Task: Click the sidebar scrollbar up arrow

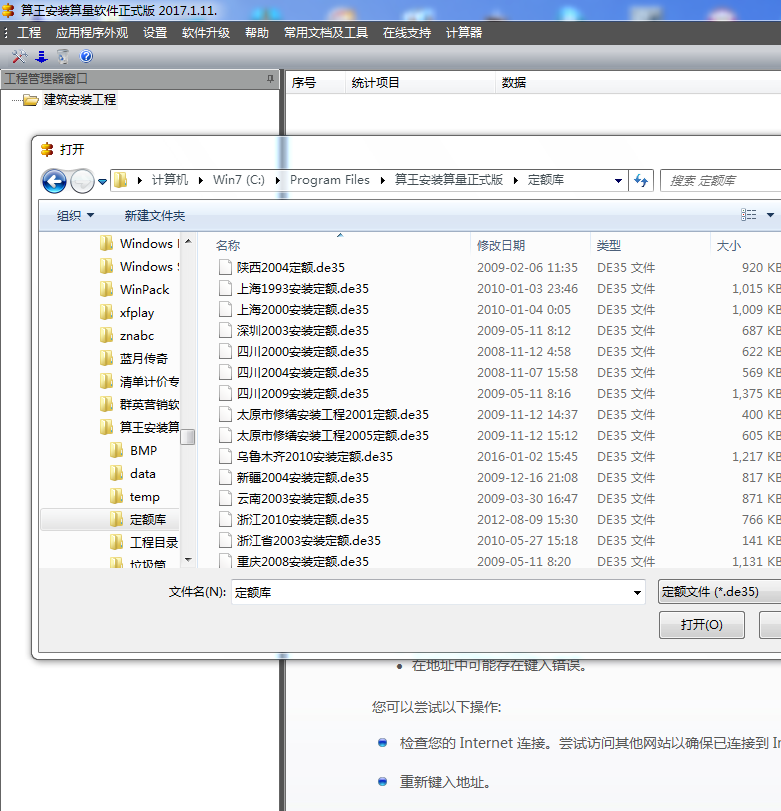Action: pos(188,241)
